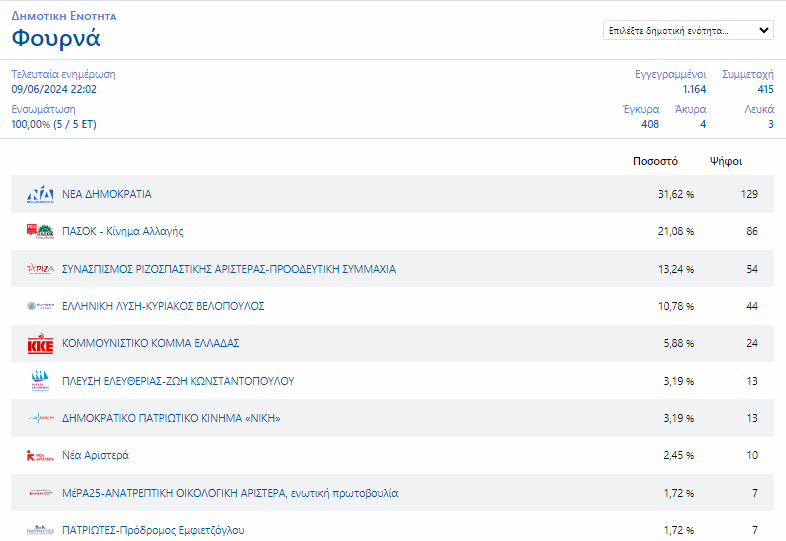This screenshot has width=786, height=541.
Task: Click the vote count 129
Action: click(749, 194)
